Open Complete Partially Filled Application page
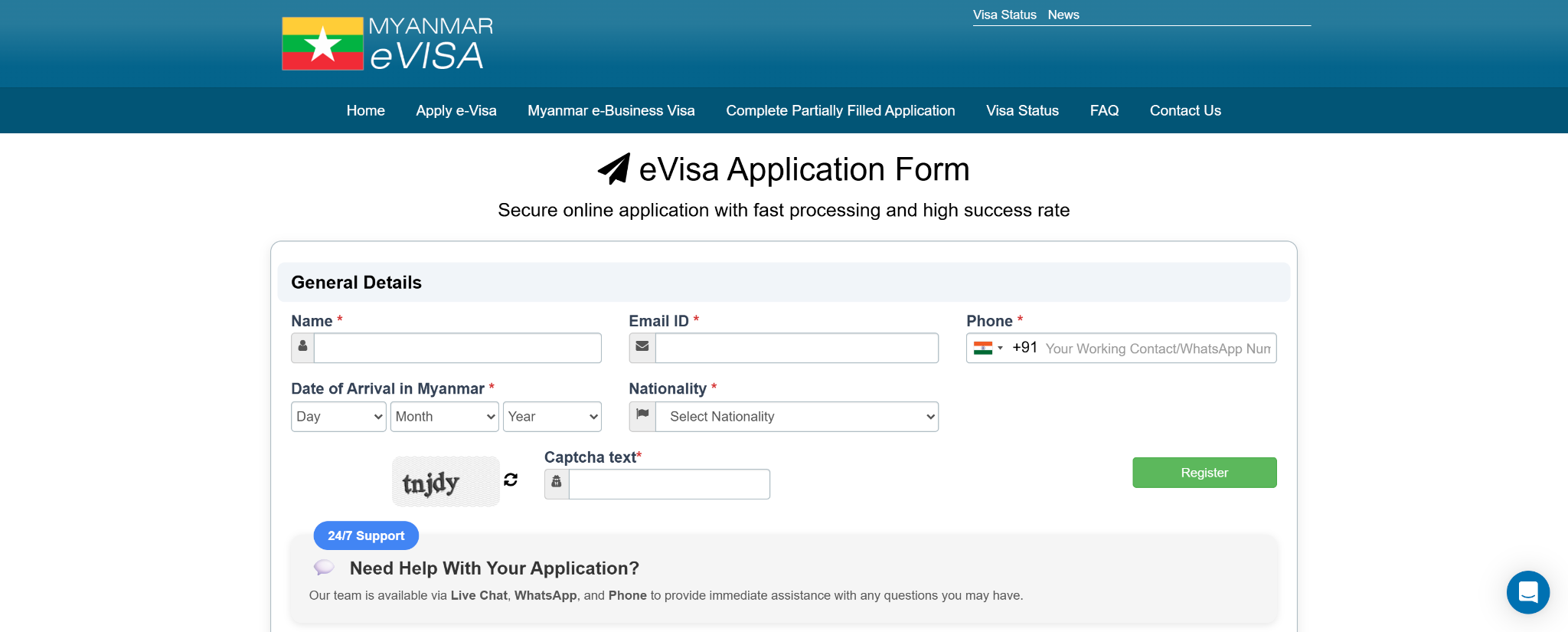 pyautogui.click(x=840, y=110)
